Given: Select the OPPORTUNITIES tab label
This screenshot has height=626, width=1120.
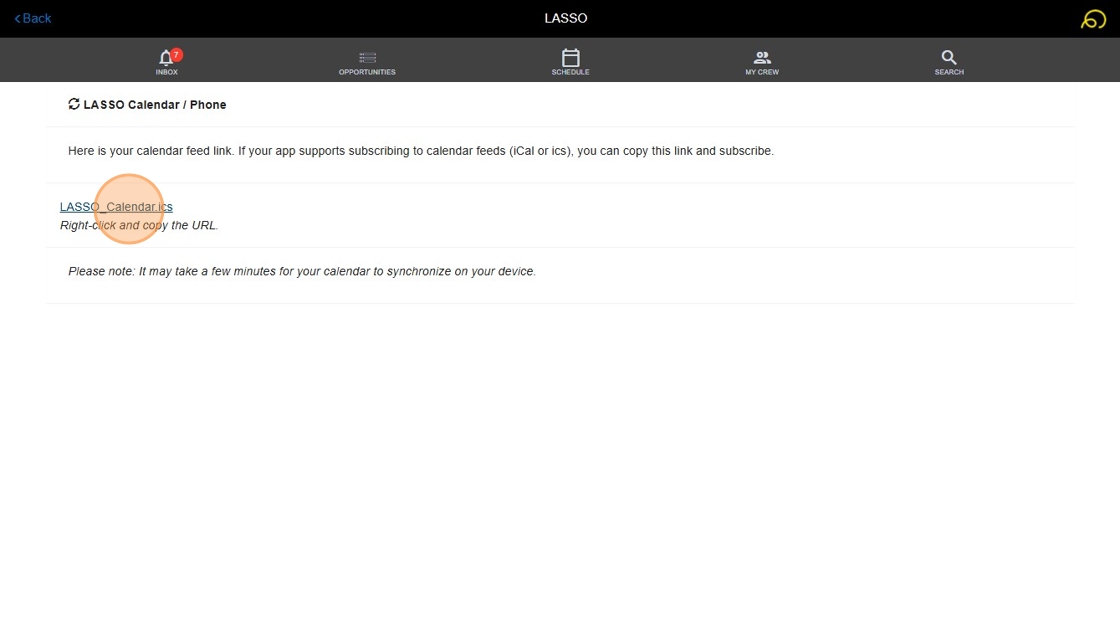Looking at the screenshot, I should (x=367, y=72).
